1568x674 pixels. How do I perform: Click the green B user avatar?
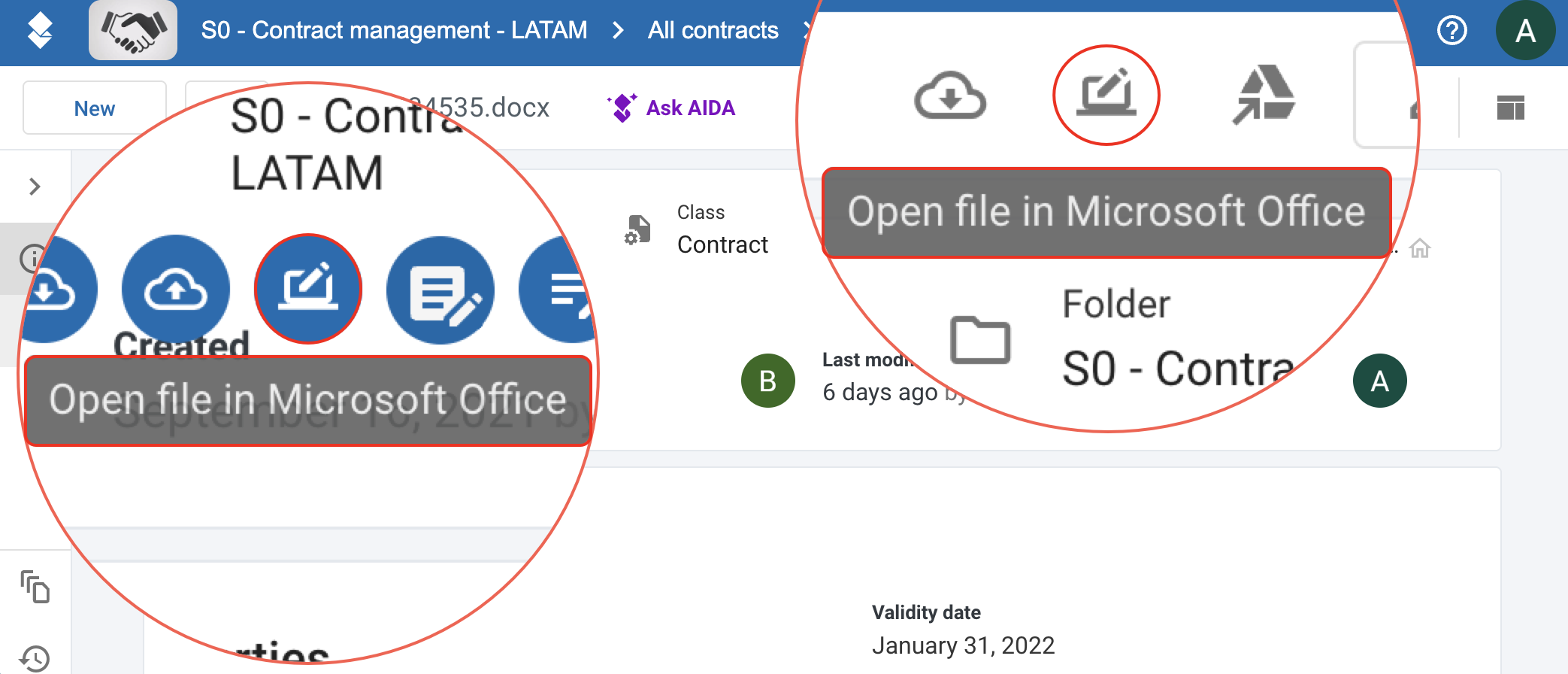pyautogui.click(x=768, y=381)
